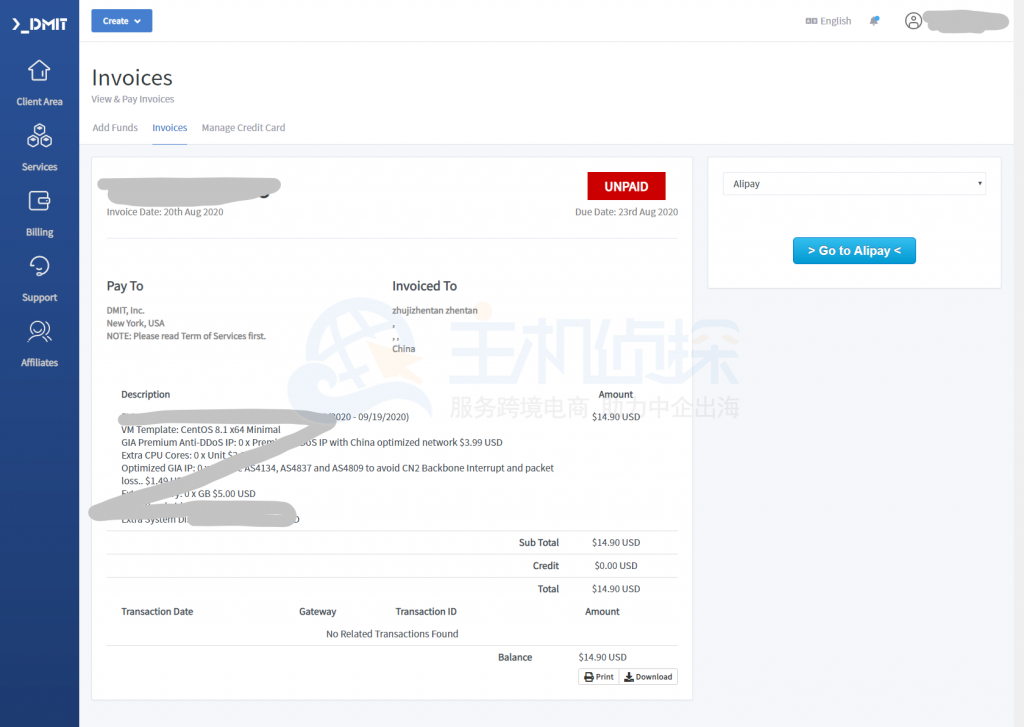The height and width of the screenshot is (727, 1024).
Task: Click the Gateway column header
Action: 317,611
